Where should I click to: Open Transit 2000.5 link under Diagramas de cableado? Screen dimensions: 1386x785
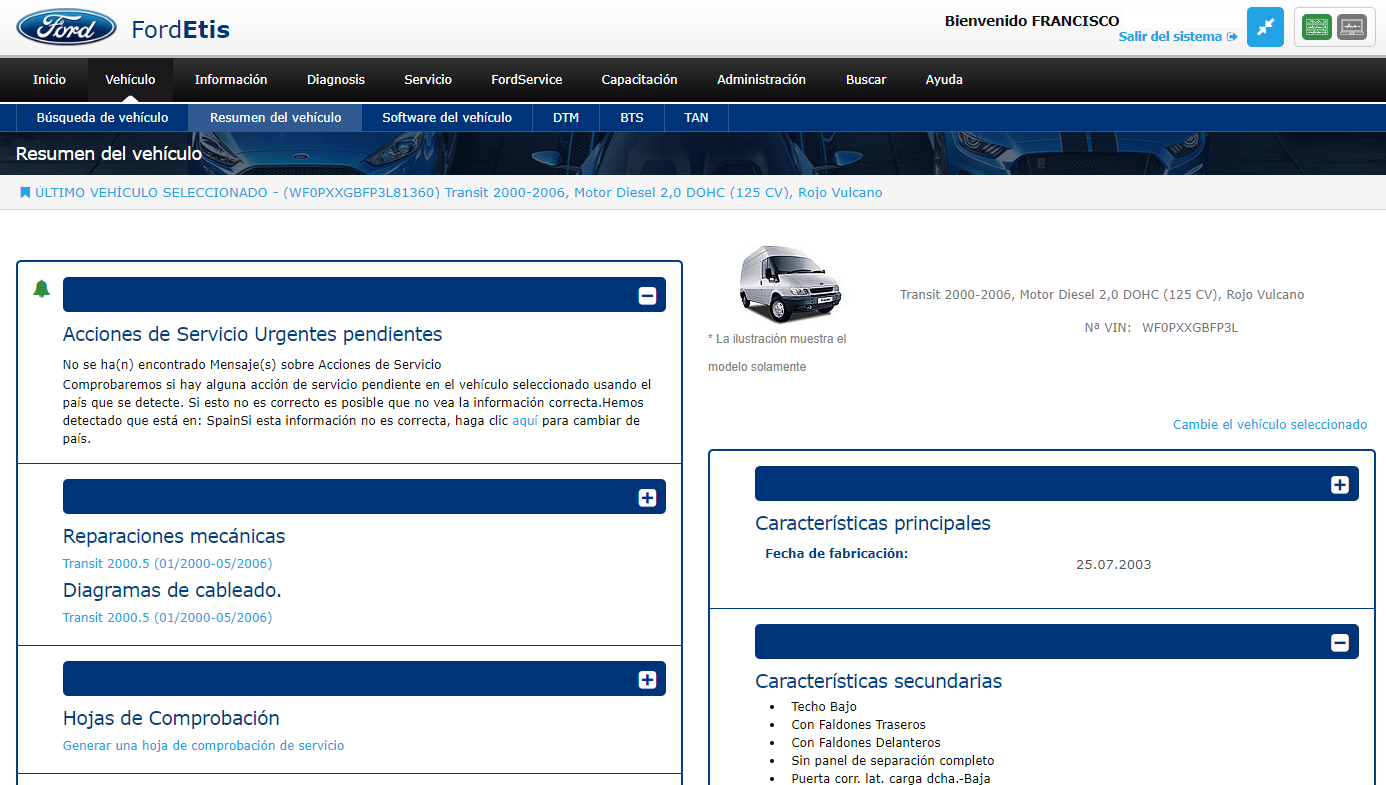(x=167, y=617)
